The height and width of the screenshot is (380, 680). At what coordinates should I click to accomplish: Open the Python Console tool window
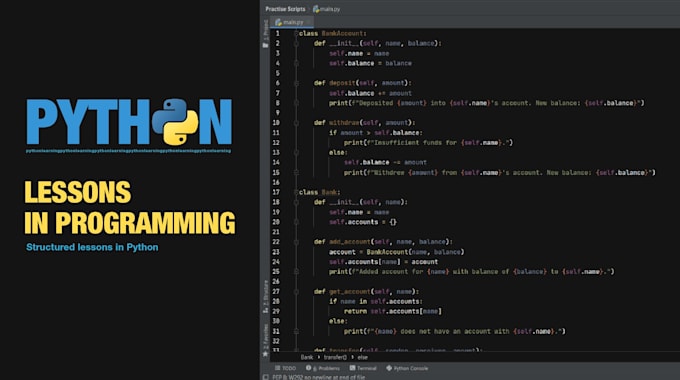pyautogui.click(x=407, y=368)
